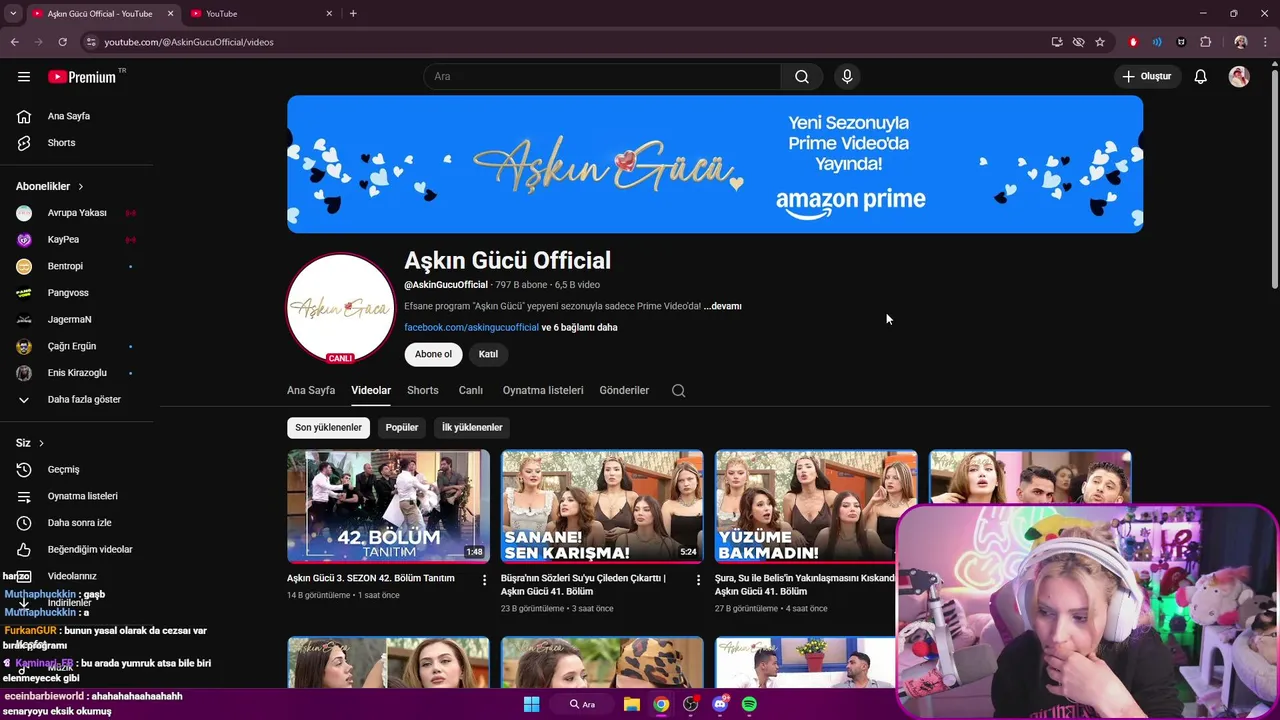Viewport: 1280px width, 720px height.
Task: Switch to the Oynatma listeleri tab
Action: [x=543, y=391]
